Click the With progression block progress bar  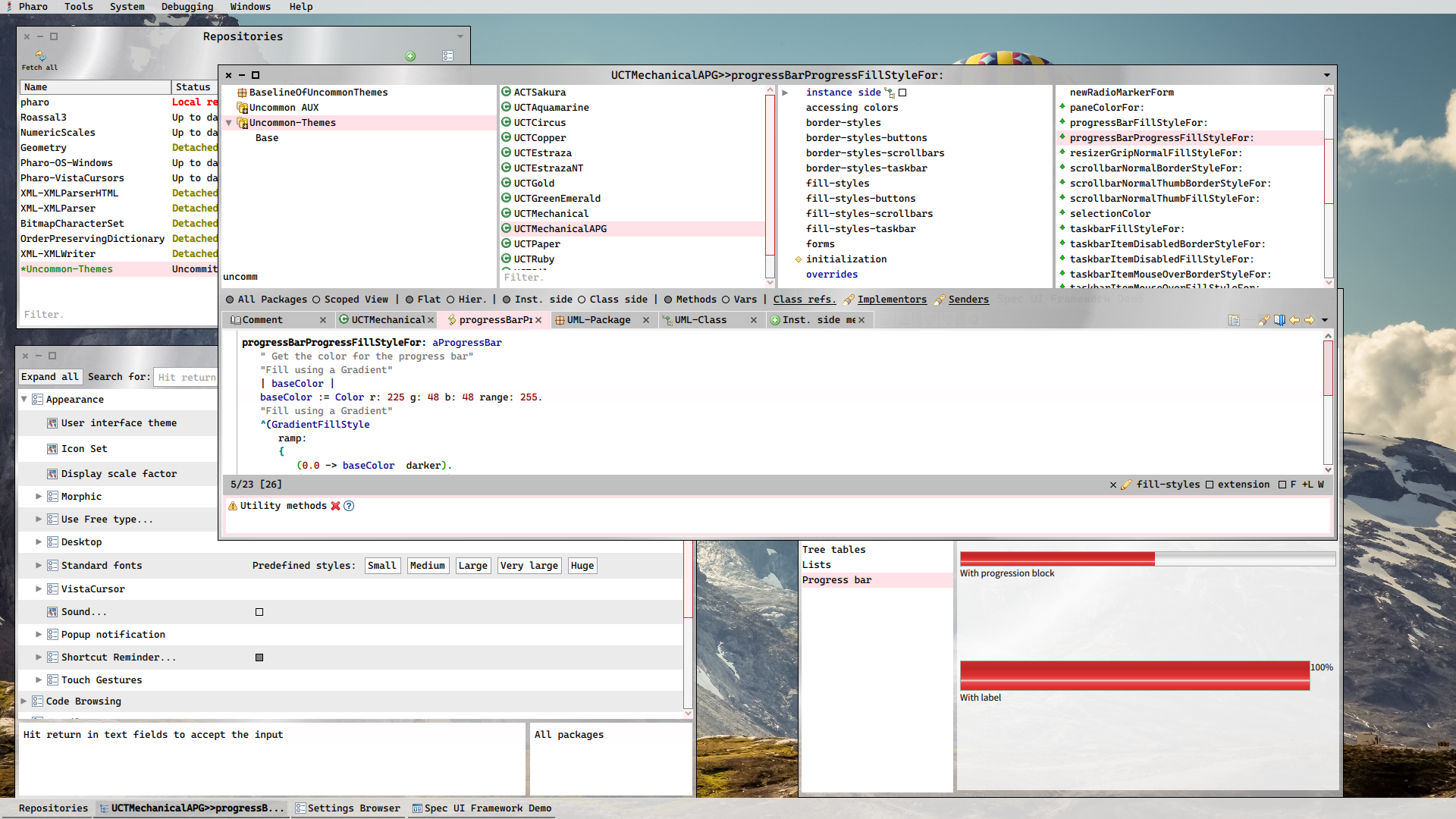point(1147,559)
